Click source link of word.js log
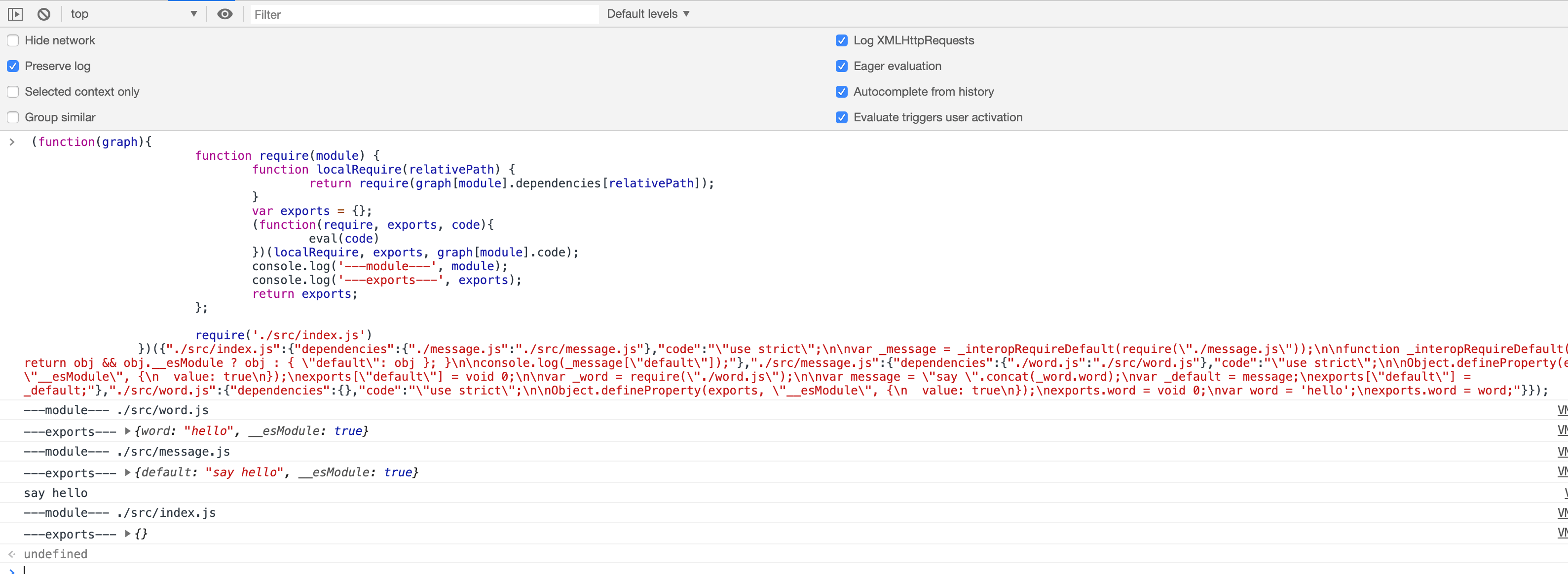 pos(1562,410)
